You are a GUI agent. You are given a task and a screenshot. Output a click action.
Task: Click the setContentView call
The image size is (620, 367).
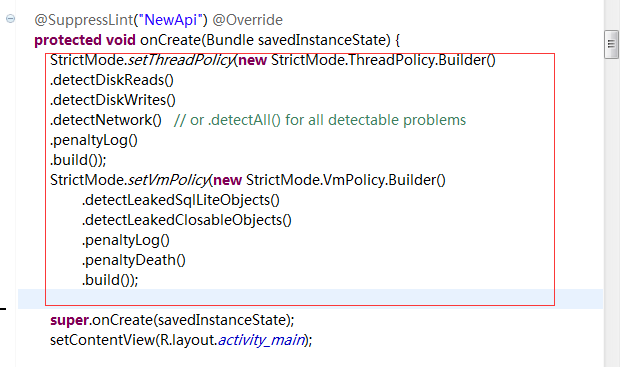(181, 340)
